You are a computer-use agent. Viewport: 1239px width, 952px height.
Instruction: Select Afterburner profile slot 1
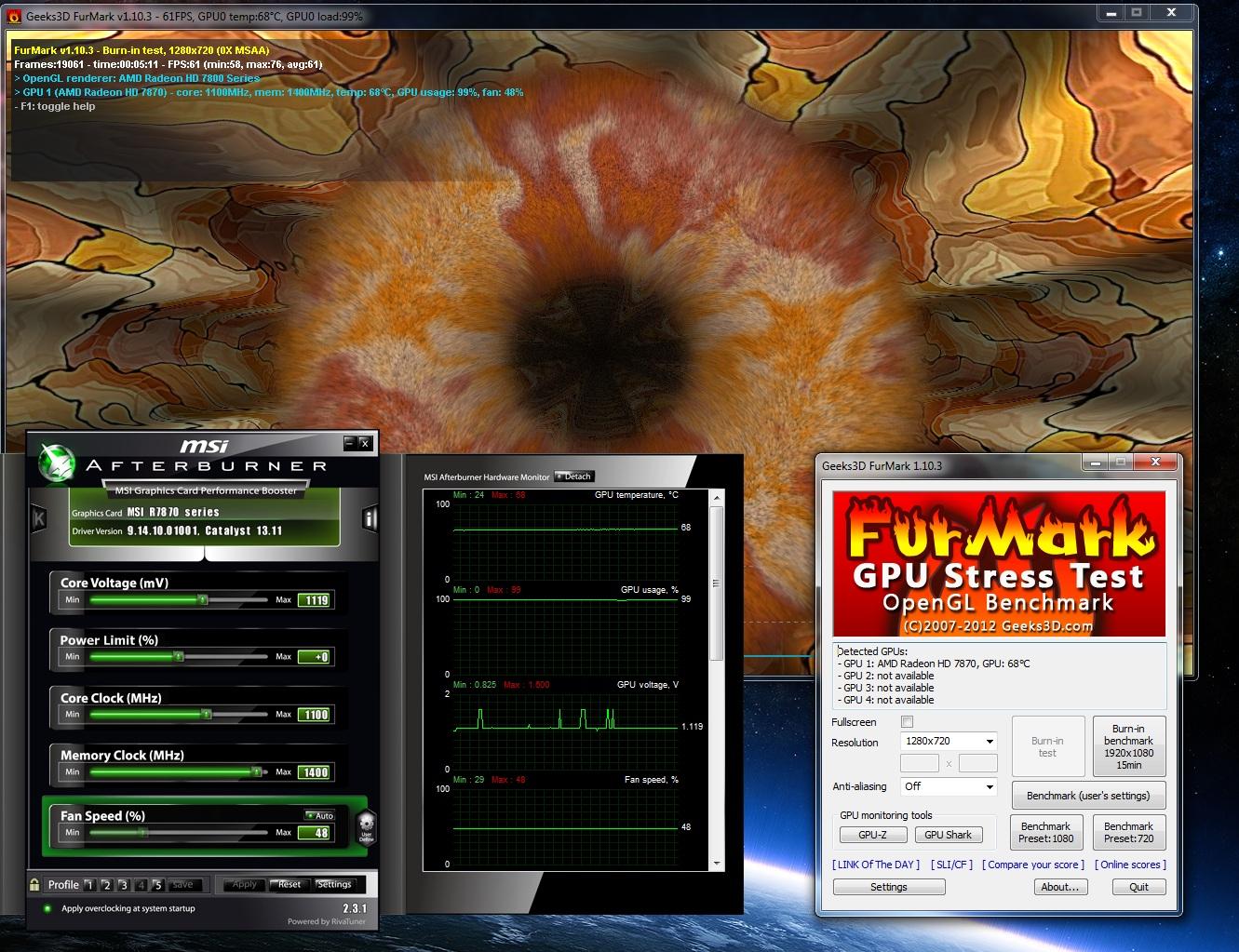tap(89, 885)
